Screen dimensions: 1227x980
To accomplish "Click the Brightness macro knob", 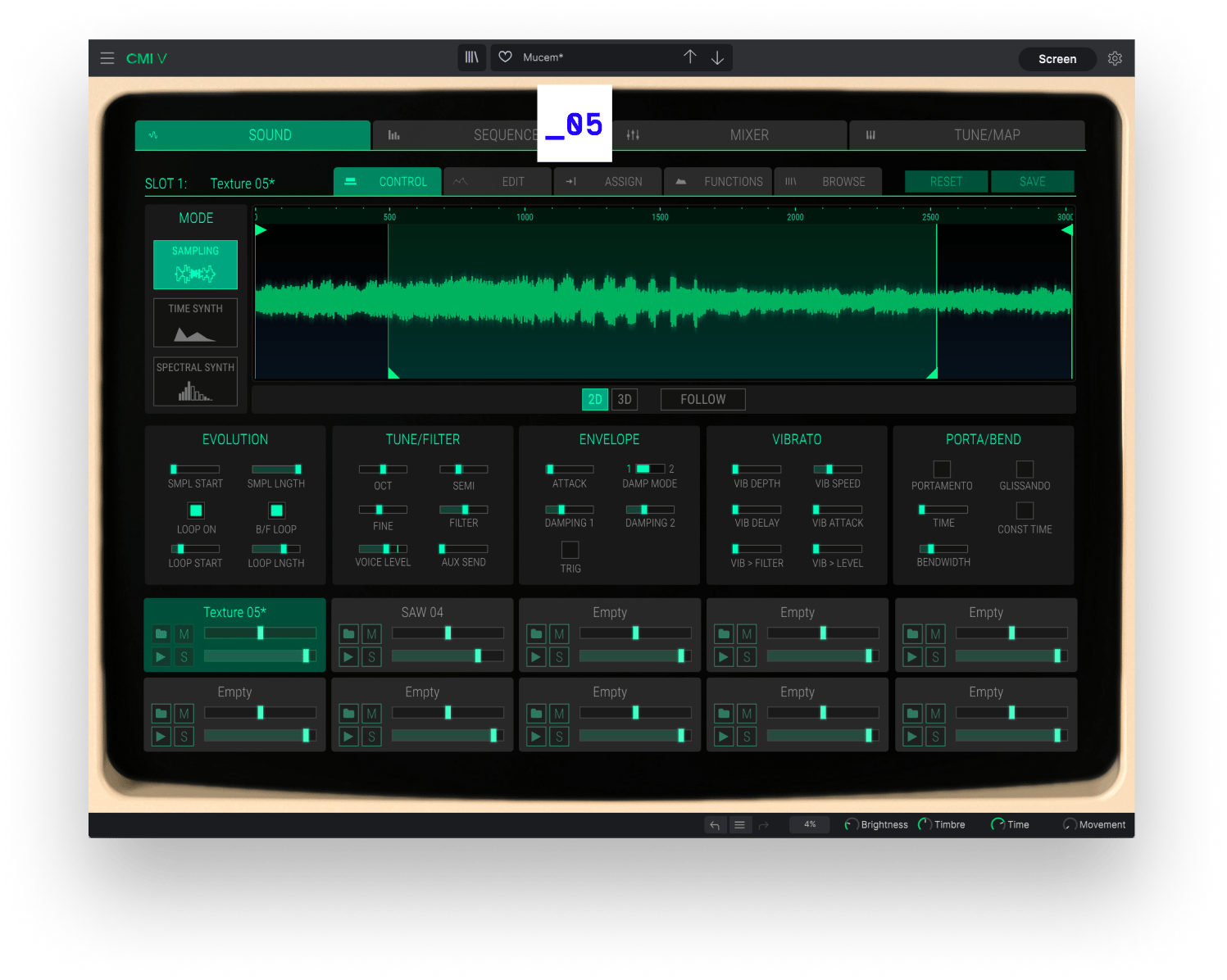I will click(x=852, y=825).
